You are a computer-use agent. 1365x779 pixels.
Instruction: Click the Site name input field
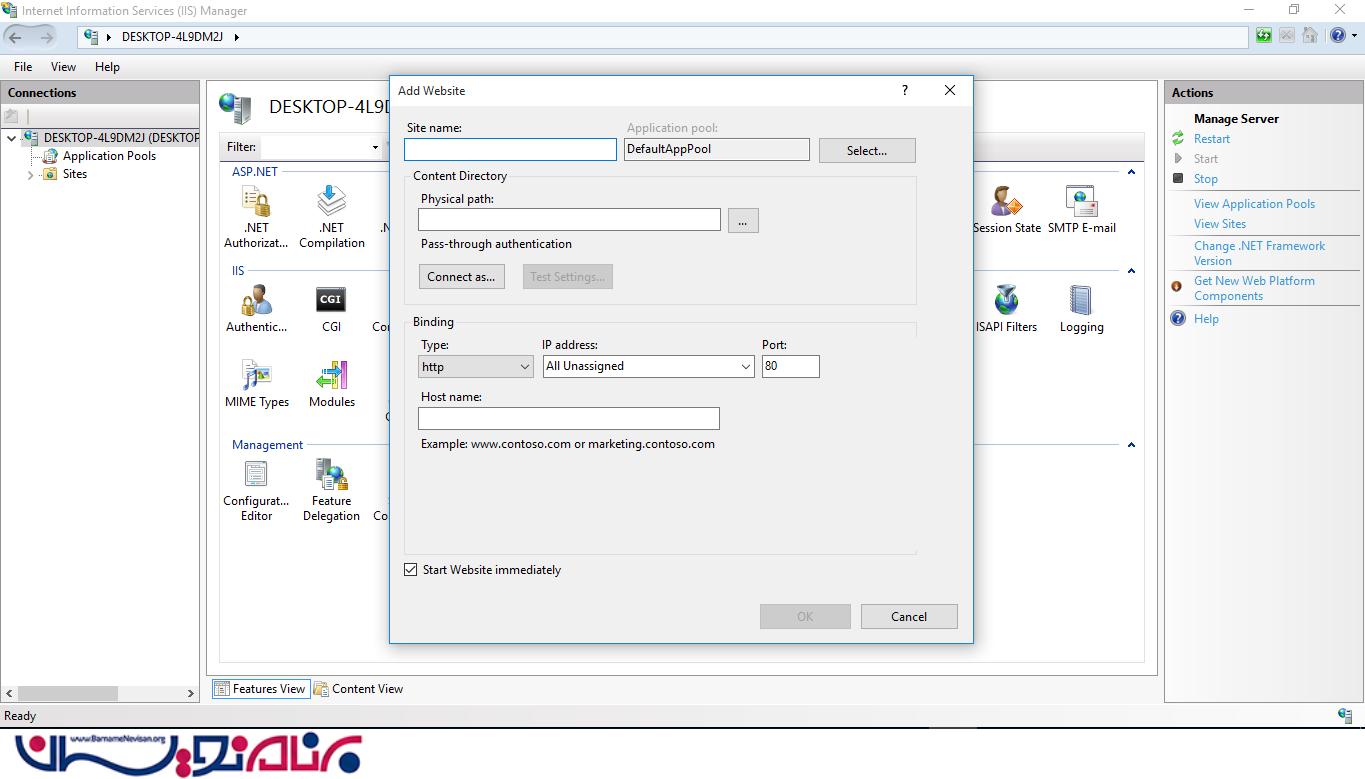[x=510, y=150]
